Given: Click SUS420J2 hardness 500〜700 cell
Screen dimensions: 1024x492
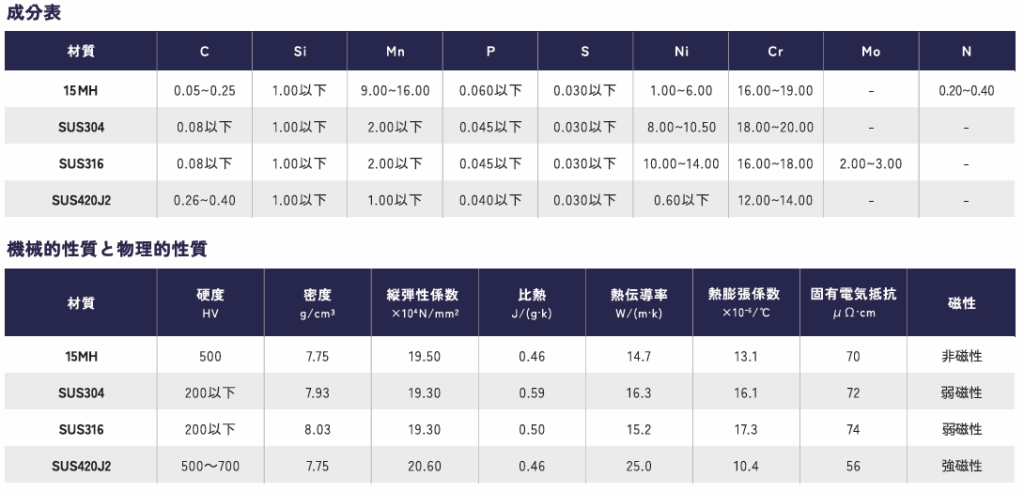Looking at the screenshot, I should 210,467.
